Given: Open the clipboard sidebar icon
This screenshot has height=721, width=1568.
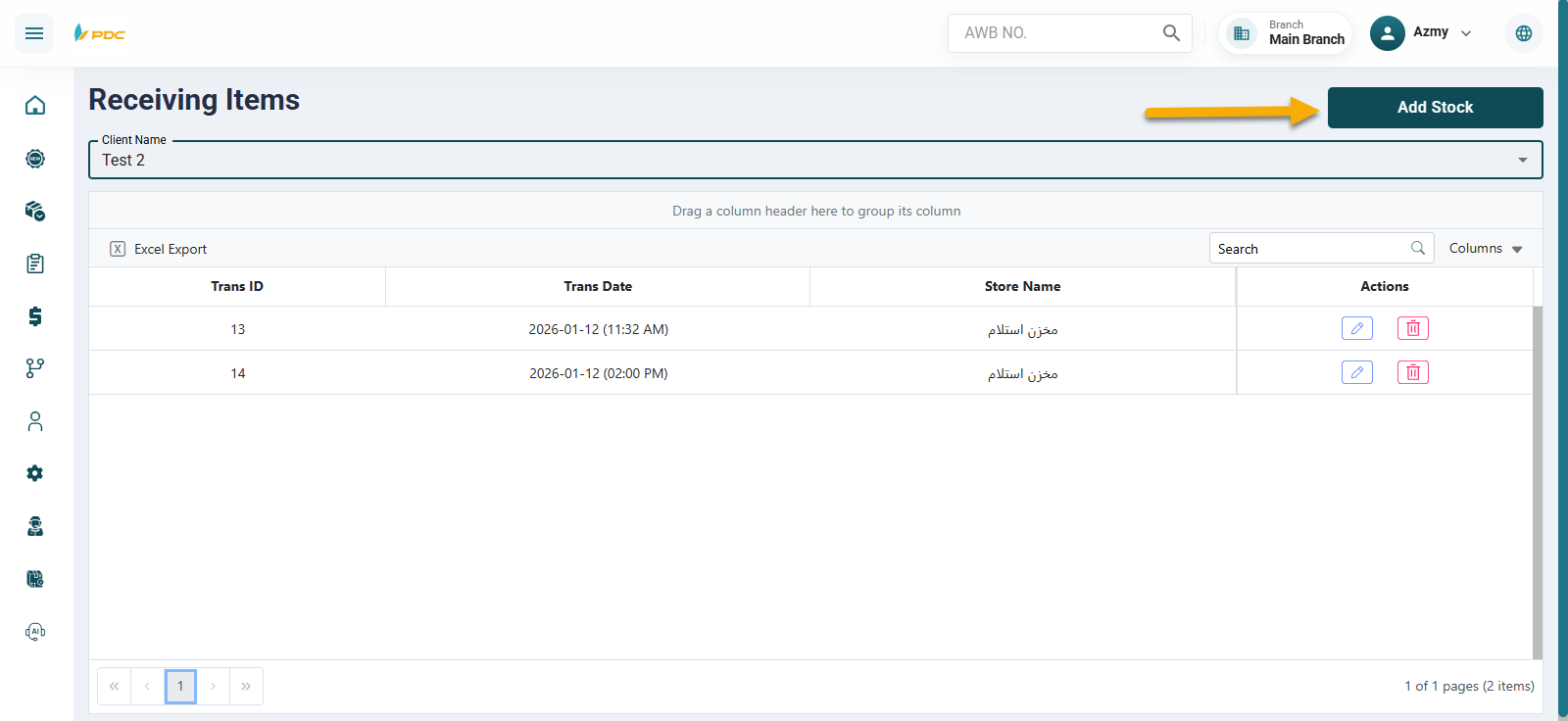Looking at the screenshot, I should coord(35,264).
